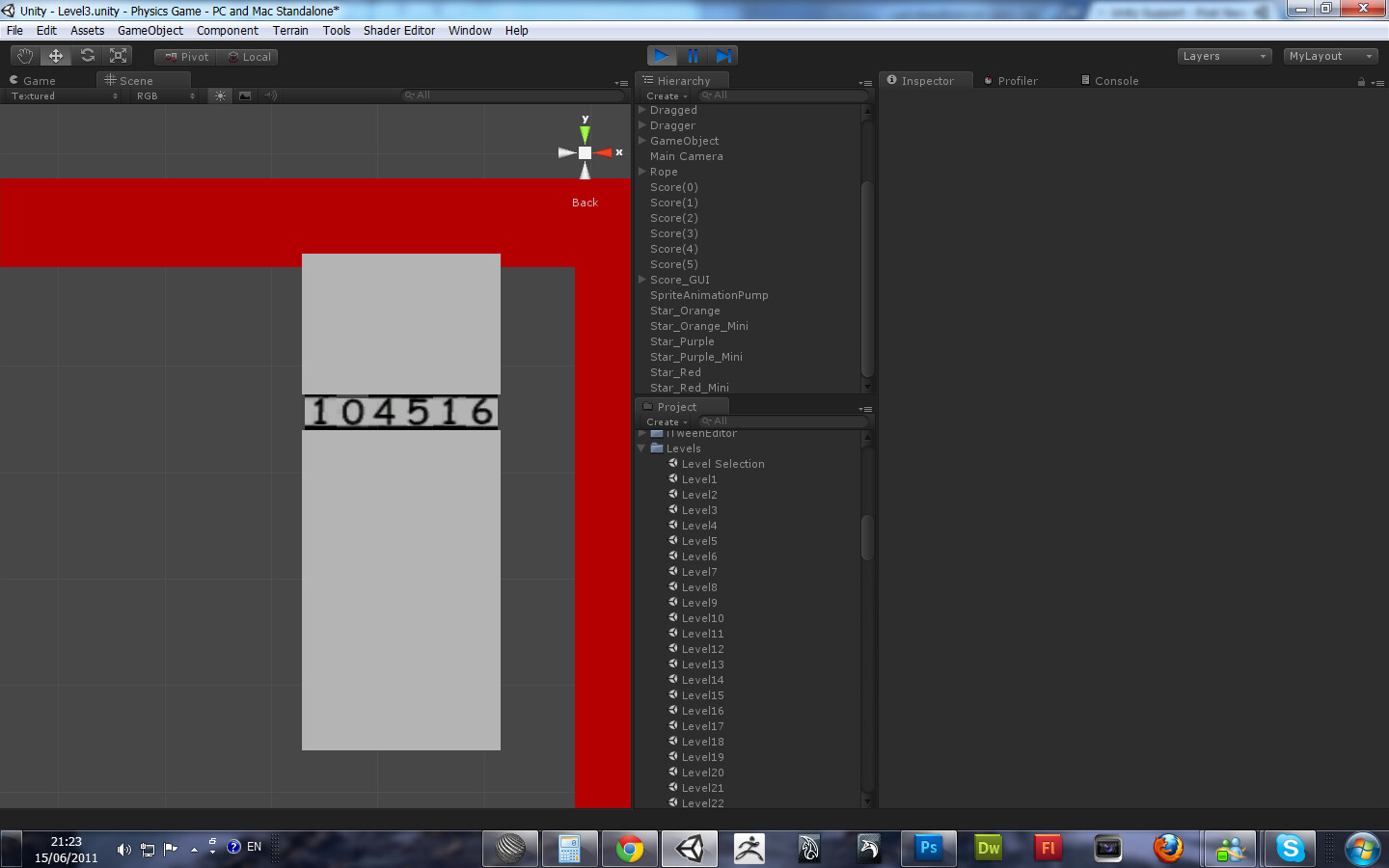
Task: Launch Flash from the taskbar
Action: pyautogui.click(x=1048, y=849)
